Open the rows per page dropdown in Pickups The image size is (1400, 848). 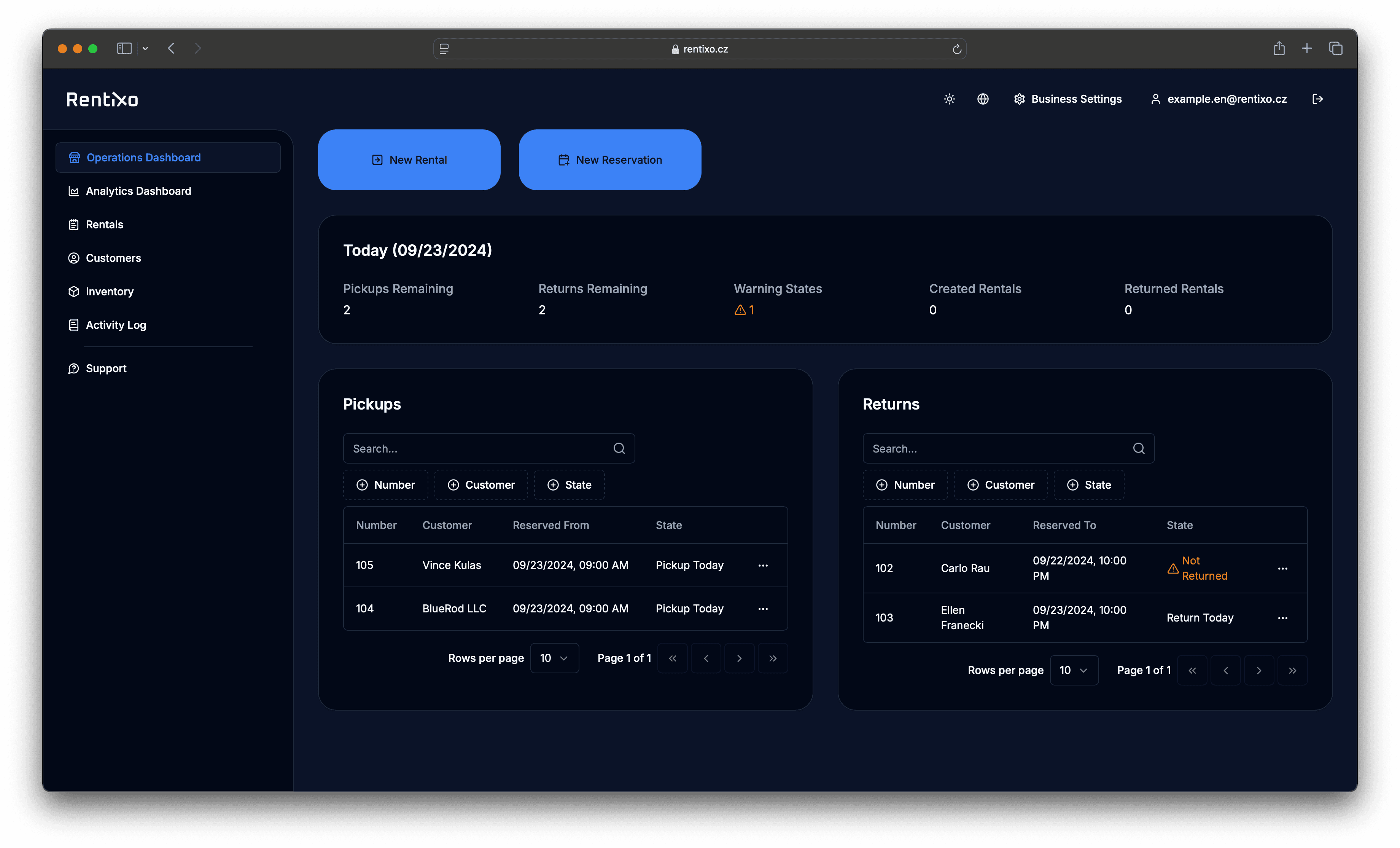(x=554, y=658)
